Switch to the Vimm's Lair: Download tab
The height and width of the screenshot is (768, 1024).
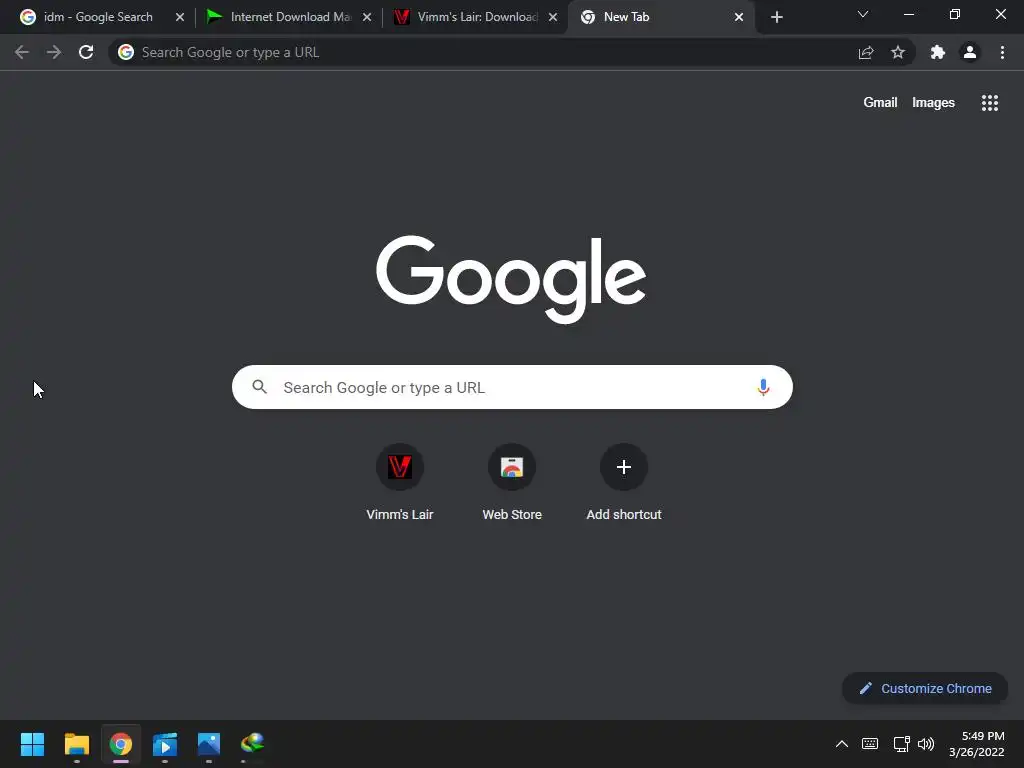pos(477,17)
